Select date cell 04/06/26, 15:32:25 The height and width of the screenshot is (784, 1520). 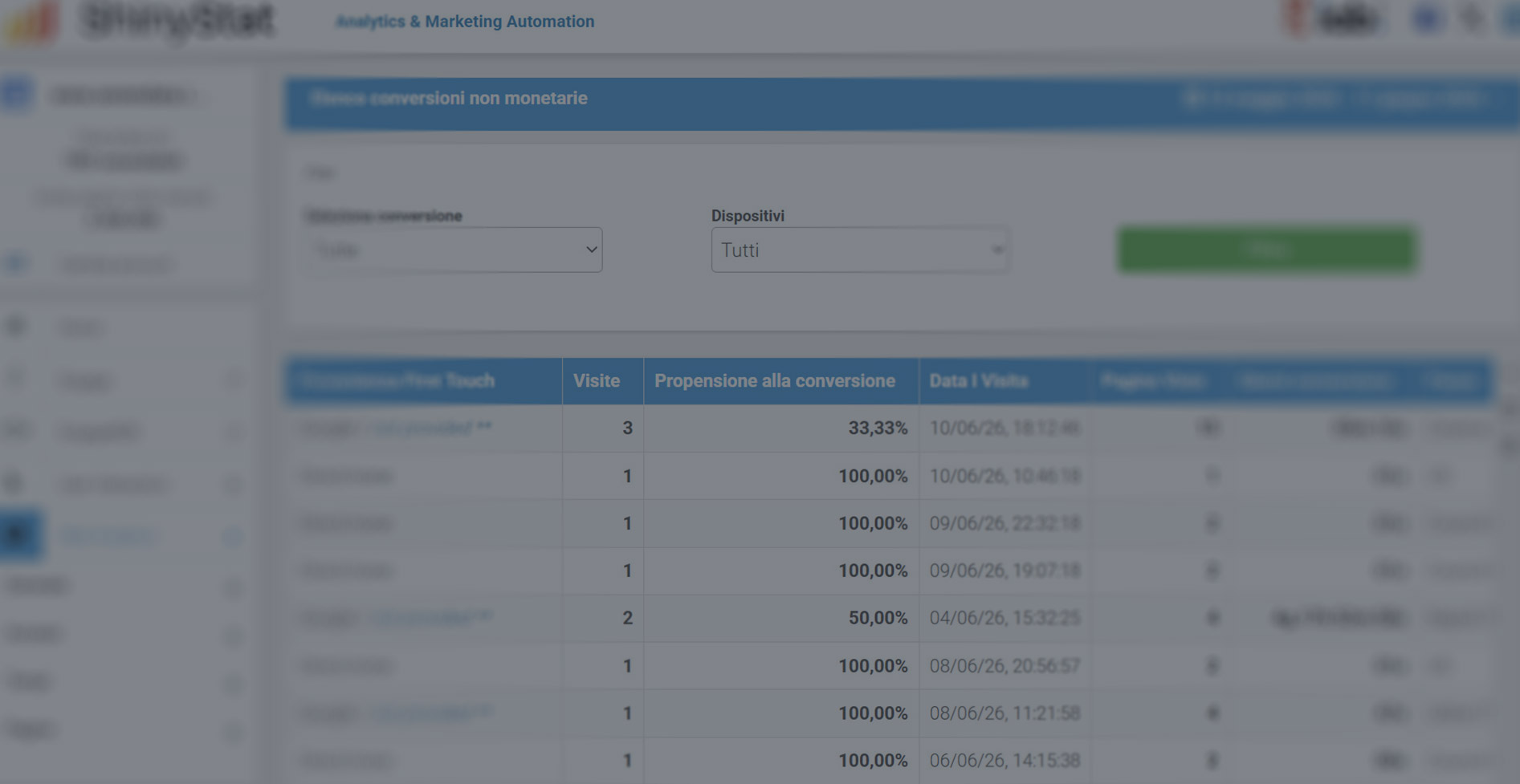pos(1005,618)
